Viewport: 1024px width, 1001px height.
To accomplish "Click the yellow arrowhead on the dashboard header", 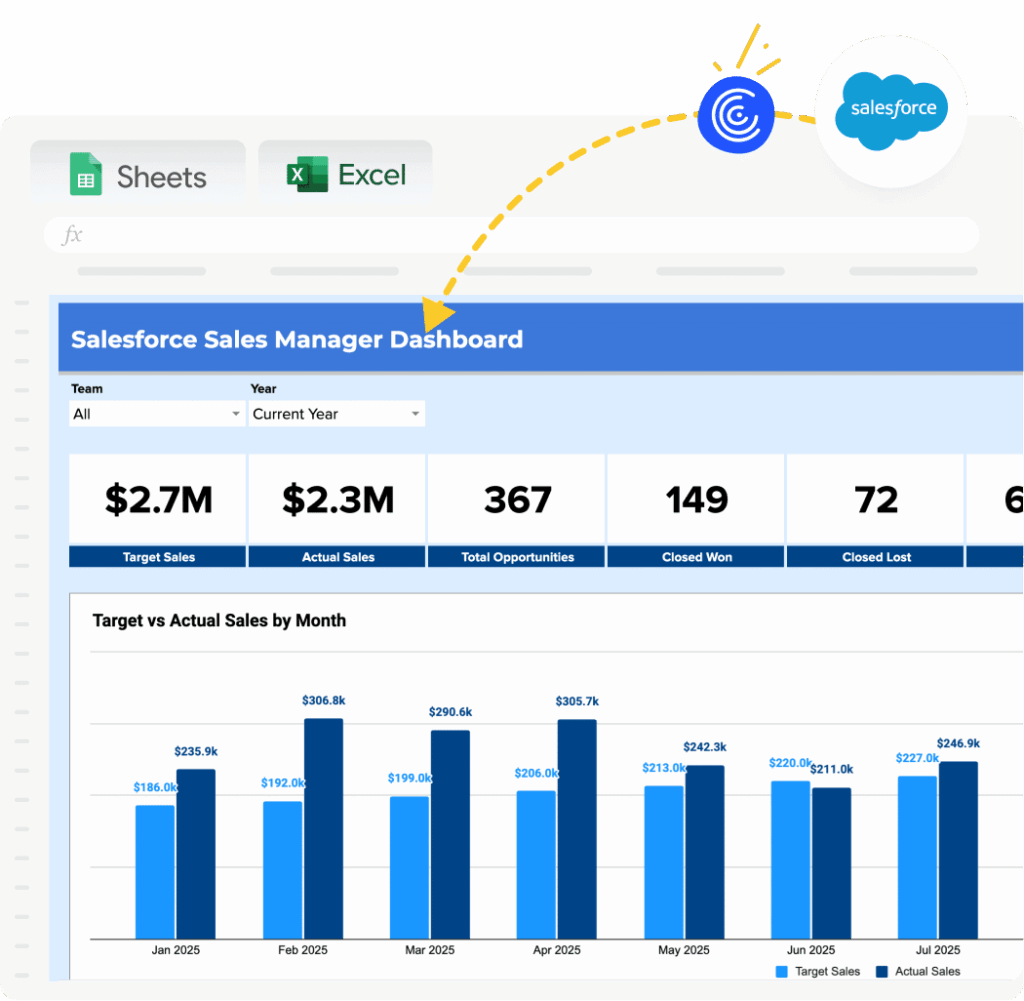I will pos(435,312).
